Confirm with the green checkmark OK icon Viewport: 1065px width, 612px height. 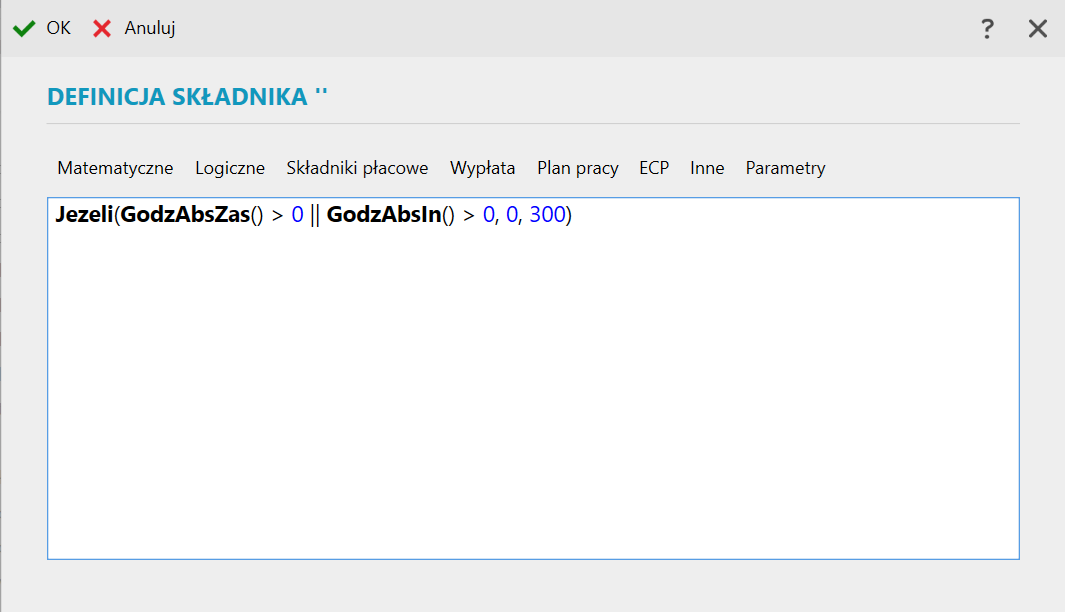pos(24,29)
